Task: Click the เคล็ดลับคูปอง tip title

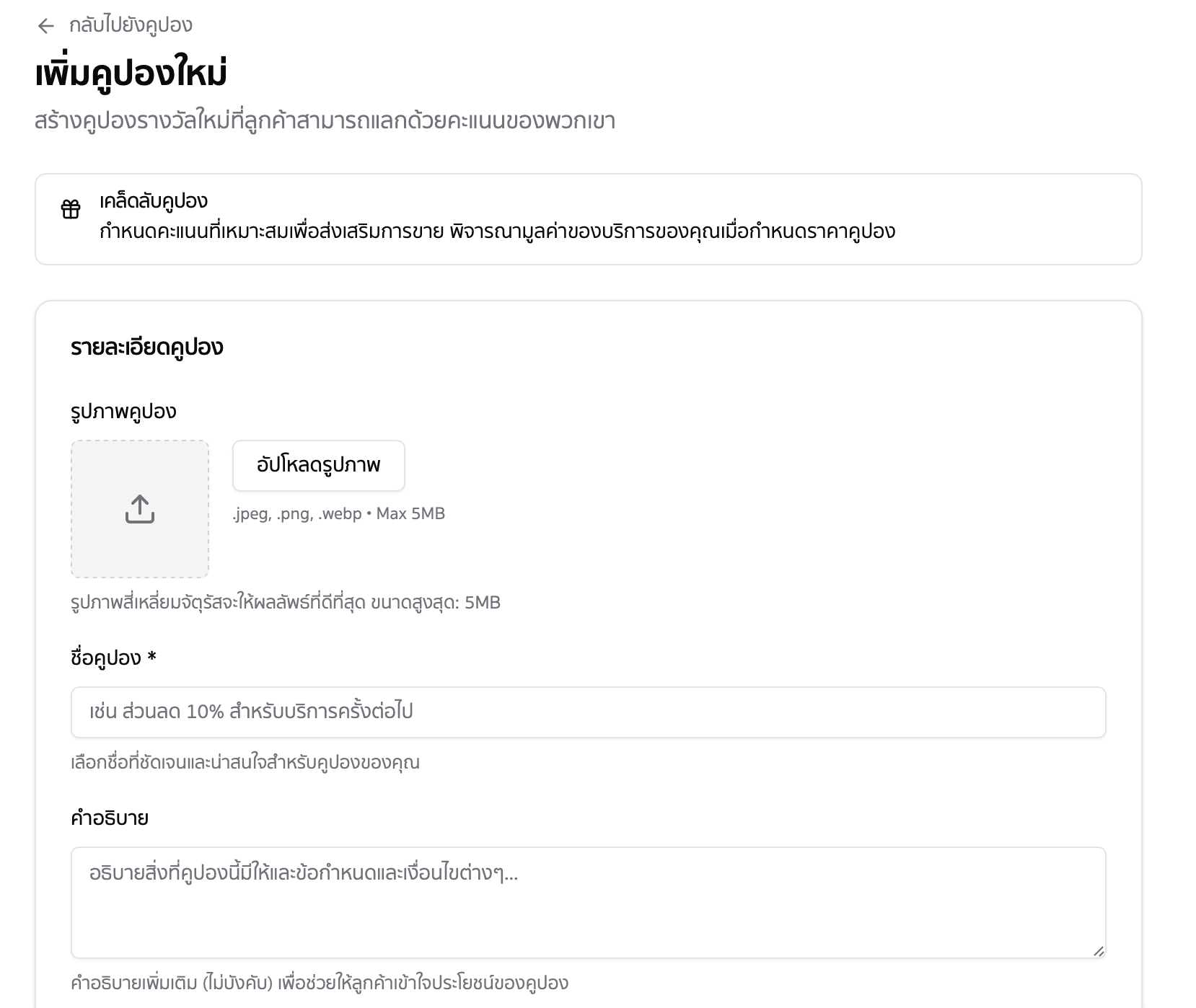Action: [x=154, y=200]
